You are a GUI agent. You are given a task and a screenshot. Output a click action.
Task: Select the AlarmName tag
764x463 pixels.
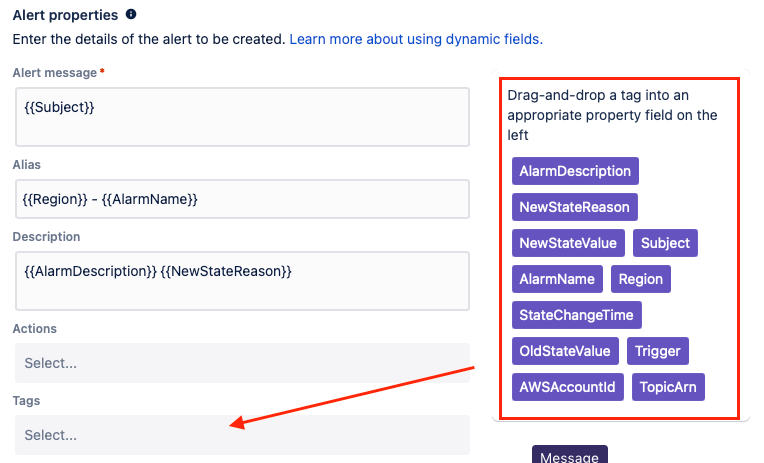557,279
